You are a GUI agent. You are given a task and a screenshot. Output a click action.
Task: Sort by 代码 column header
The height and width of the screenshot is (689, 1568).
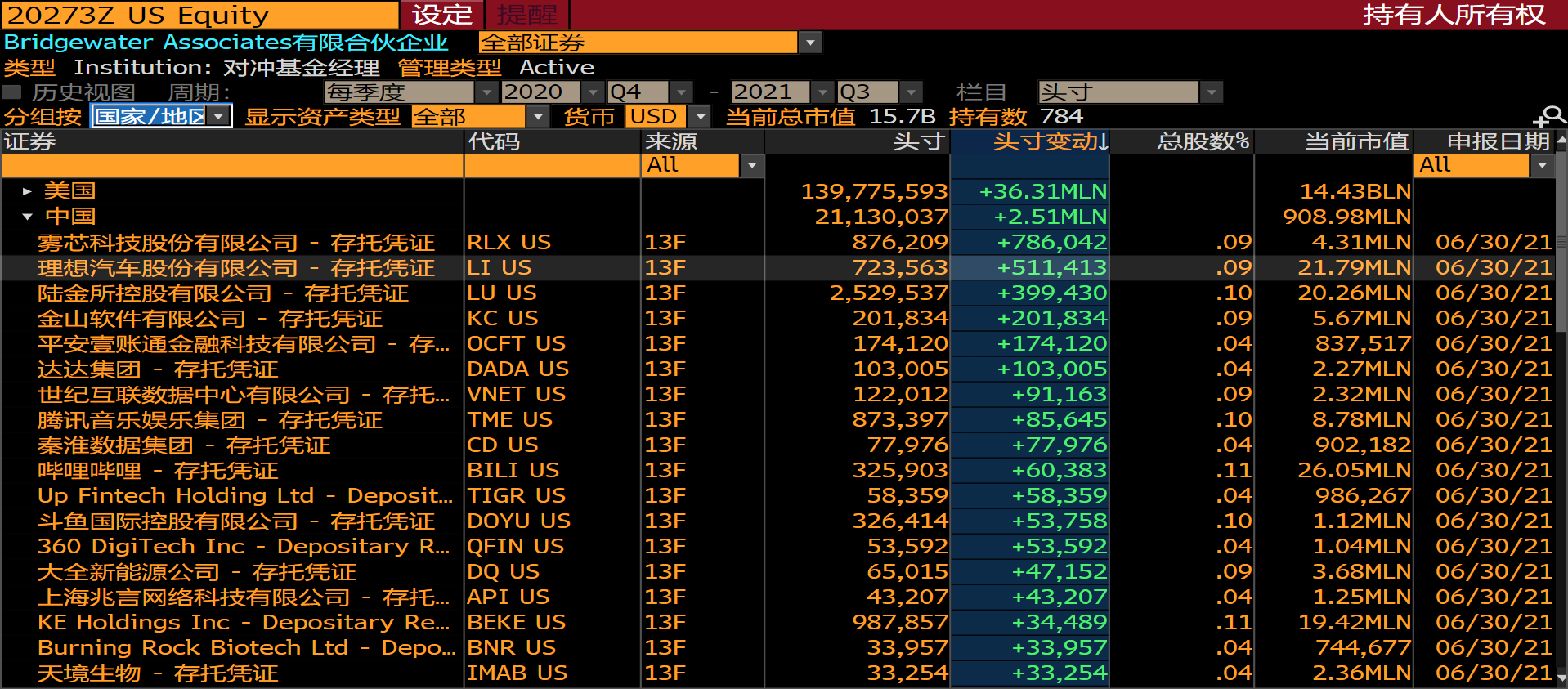point(553,141)
